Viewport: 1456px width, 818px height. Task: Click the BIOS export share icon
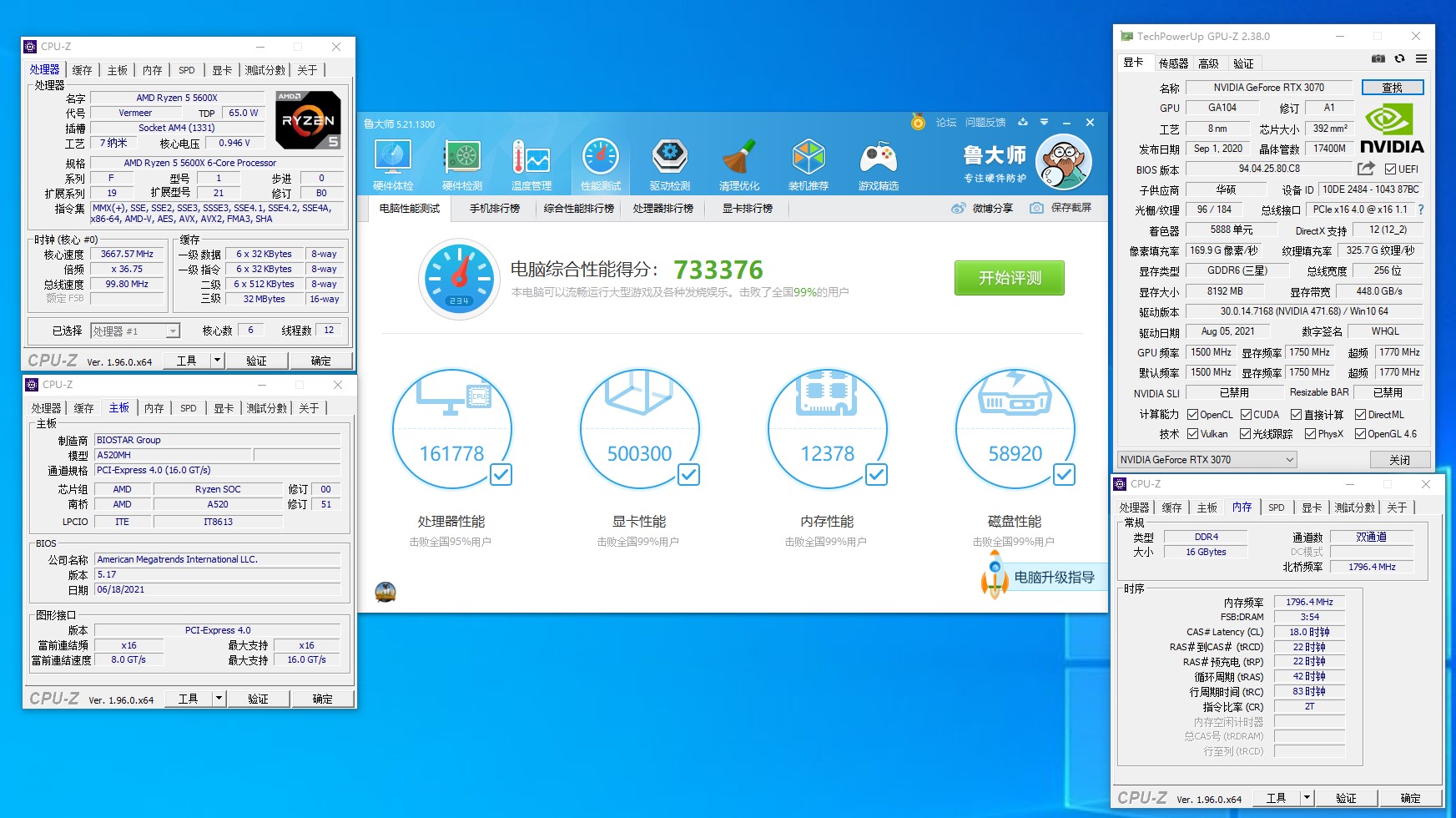(1366, 169)
